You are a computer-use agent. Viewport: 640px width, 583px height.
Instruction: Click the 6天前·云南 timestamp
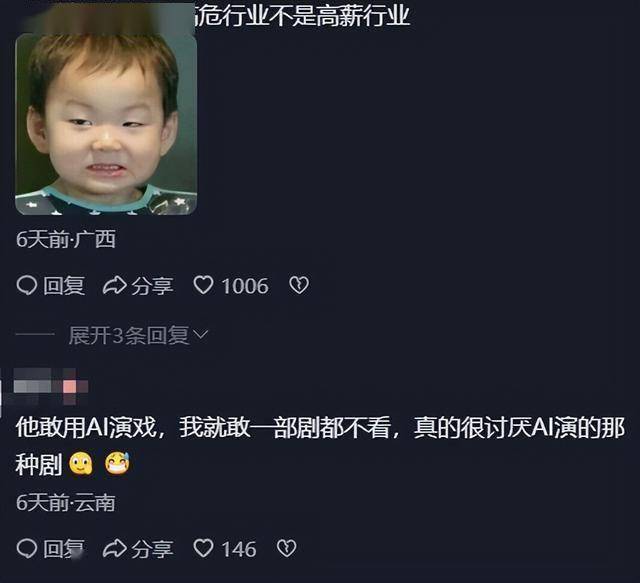66,503
